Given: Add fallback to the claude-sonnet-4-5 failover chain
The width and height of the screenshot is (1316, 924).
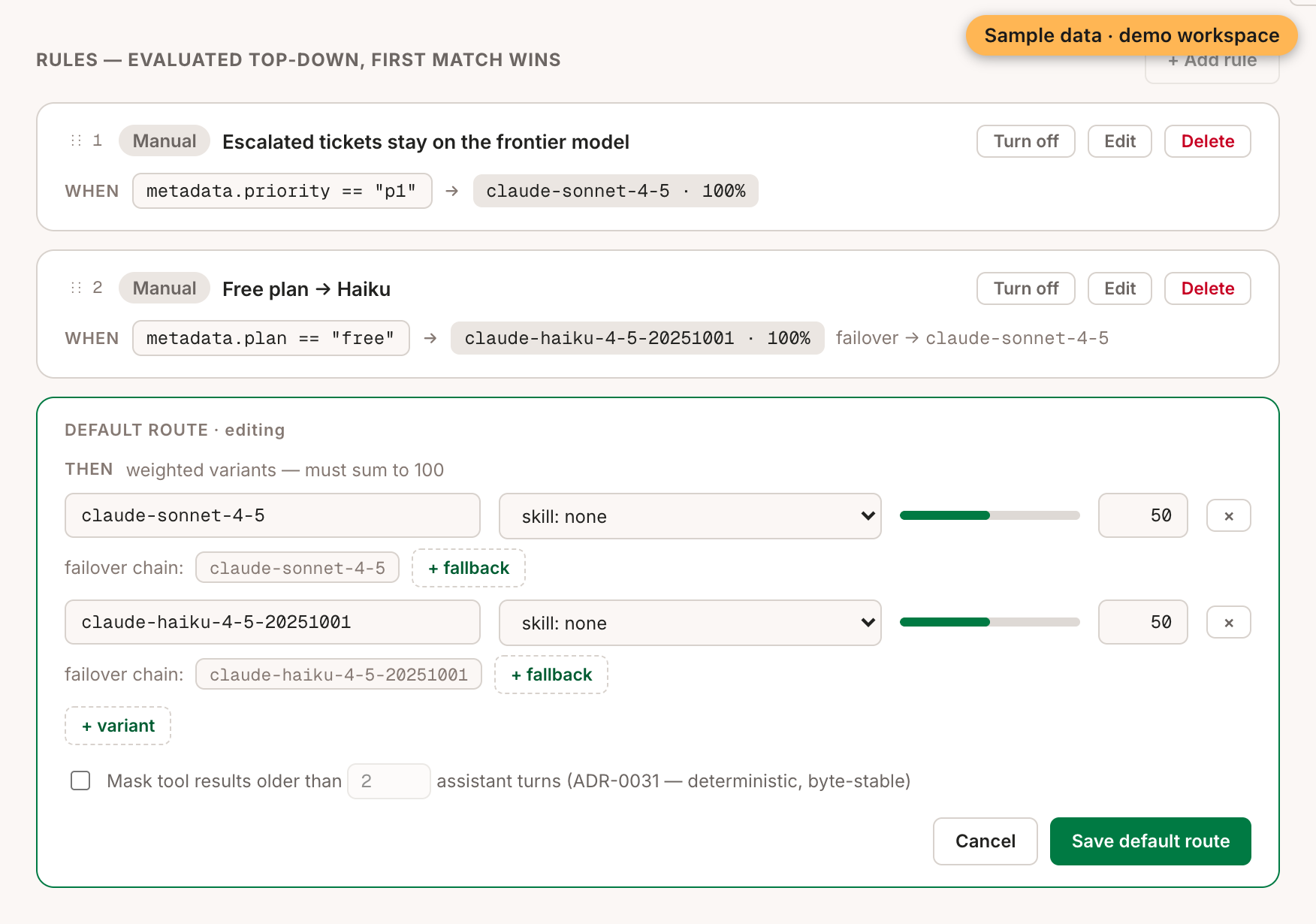Looking at the screenshot, I should pos(469,568).
